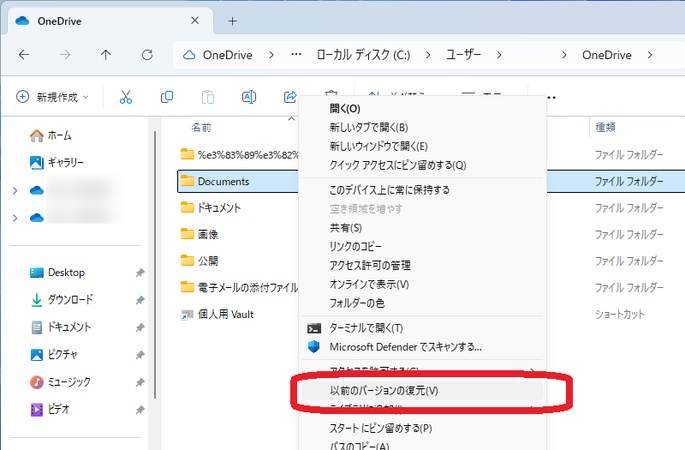Click the pin icon next to ミュージック
The height and width of the screenshot is (450, 685).
point(140,382)
